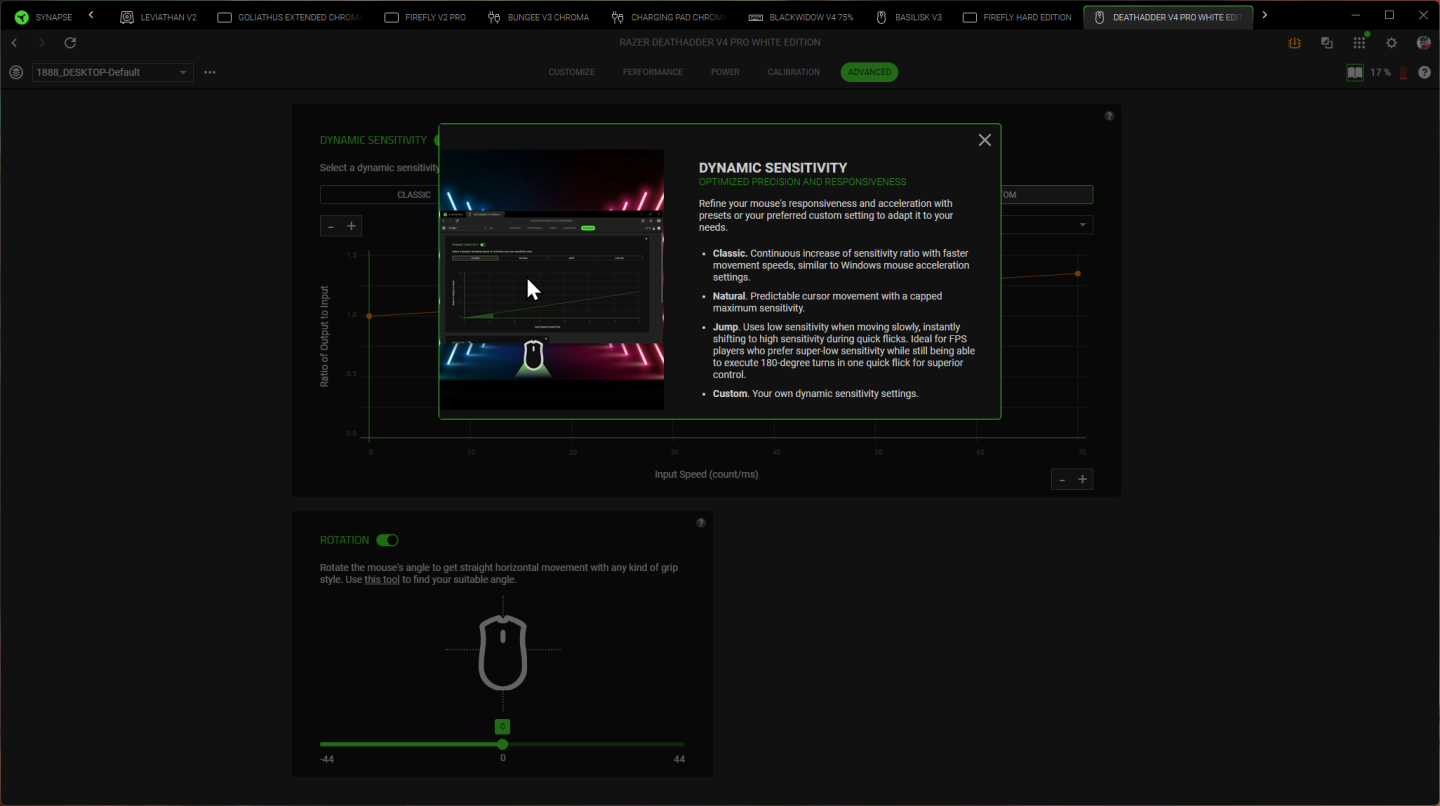1440x806 pixels.
Task: Click the plus button above the graph
Action: 351,226
